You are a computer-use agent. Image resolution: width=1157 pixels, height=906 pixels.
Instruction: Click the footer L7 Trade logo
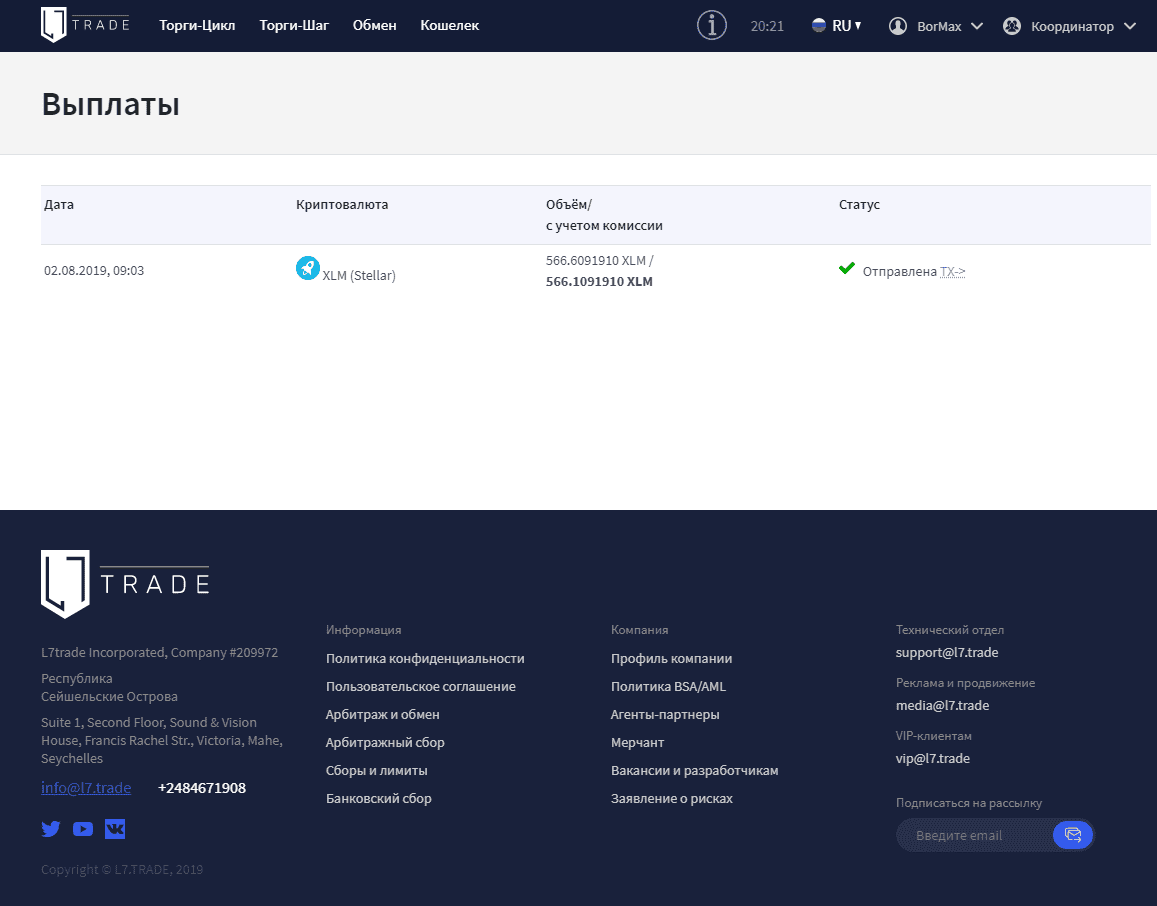[x=125, y=584]
